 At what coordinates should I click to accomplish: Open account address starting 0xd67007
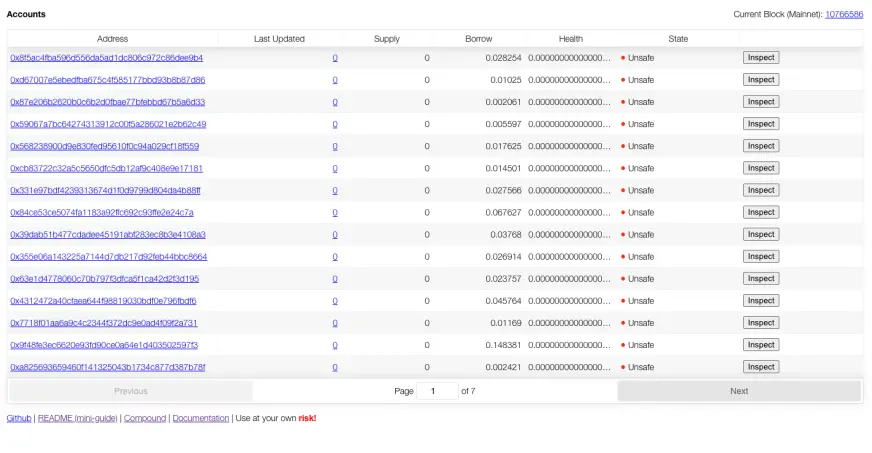107,80
